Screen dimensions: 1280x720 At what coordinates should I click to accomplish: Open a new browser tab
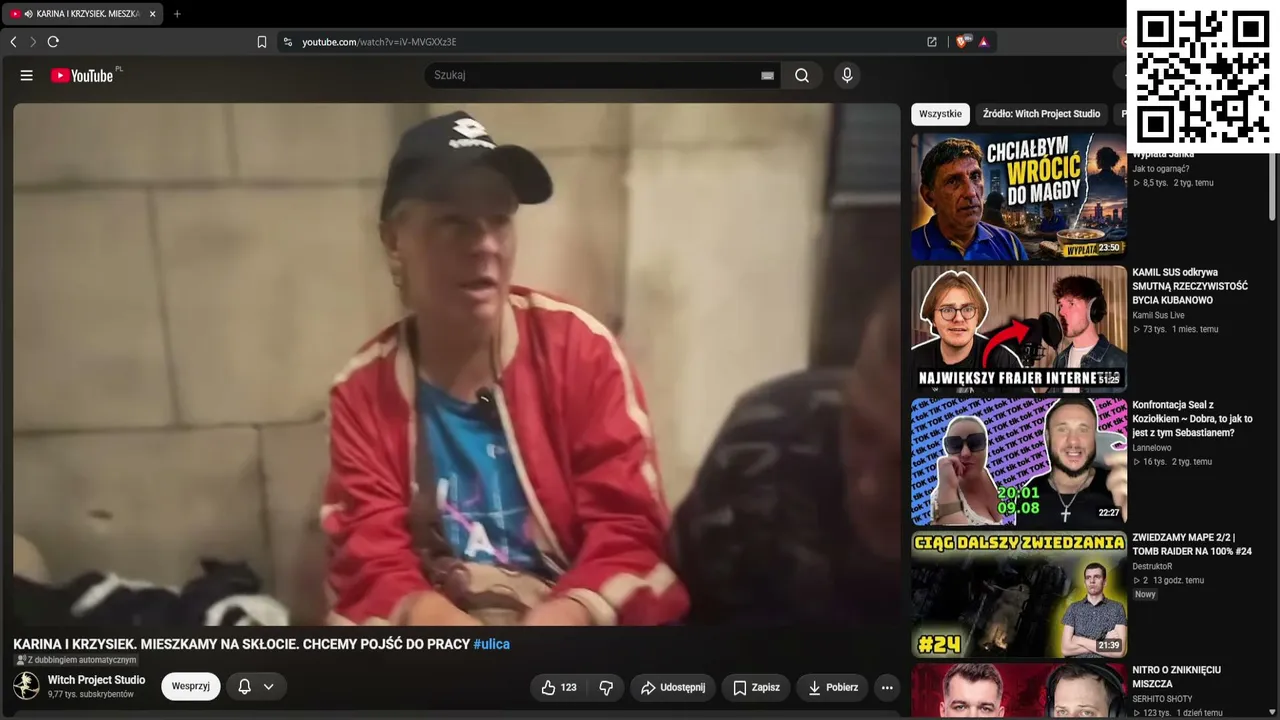[x=177, y=14]
